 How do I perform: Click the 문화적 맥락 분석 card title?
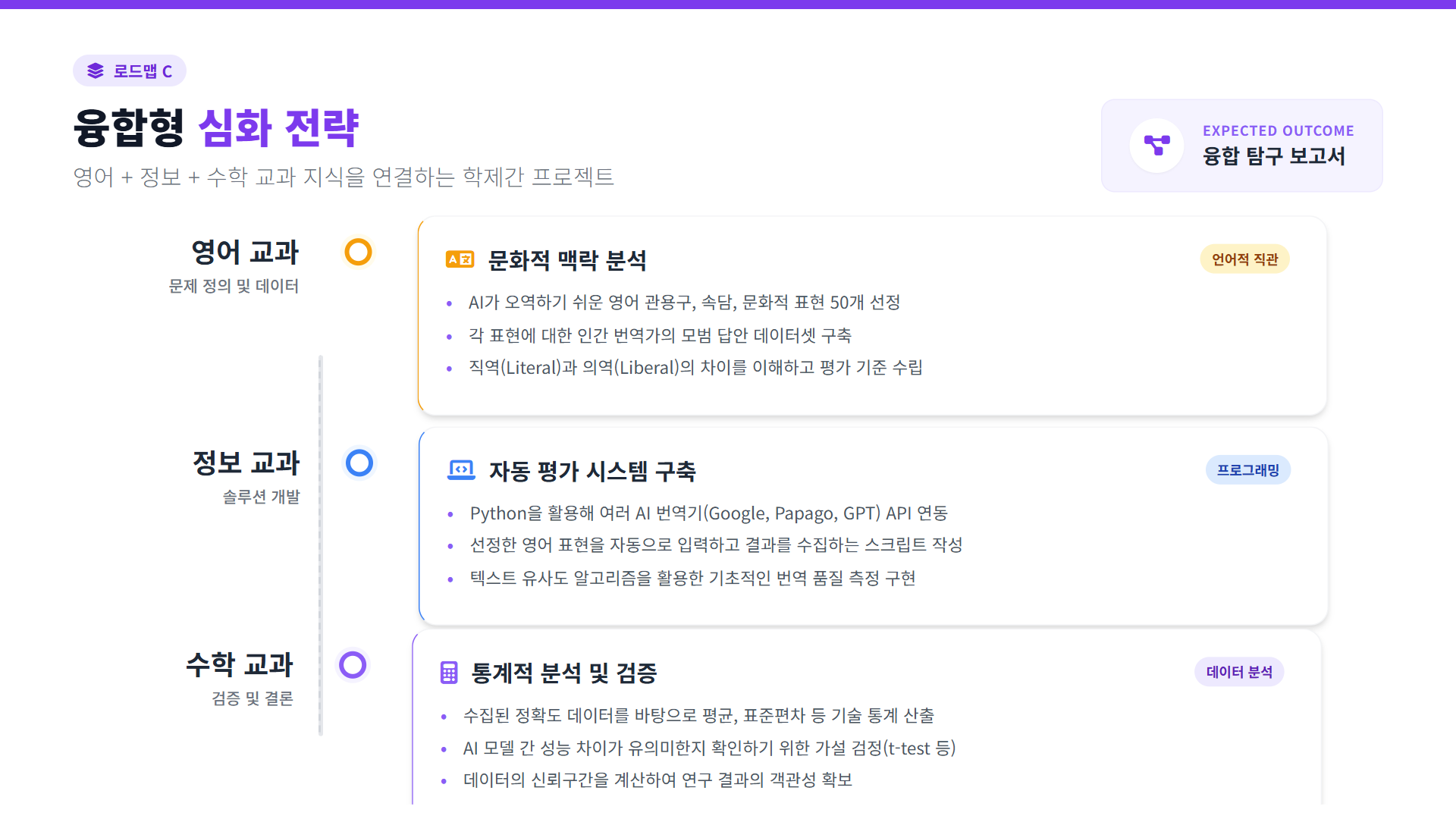(566, 260)
